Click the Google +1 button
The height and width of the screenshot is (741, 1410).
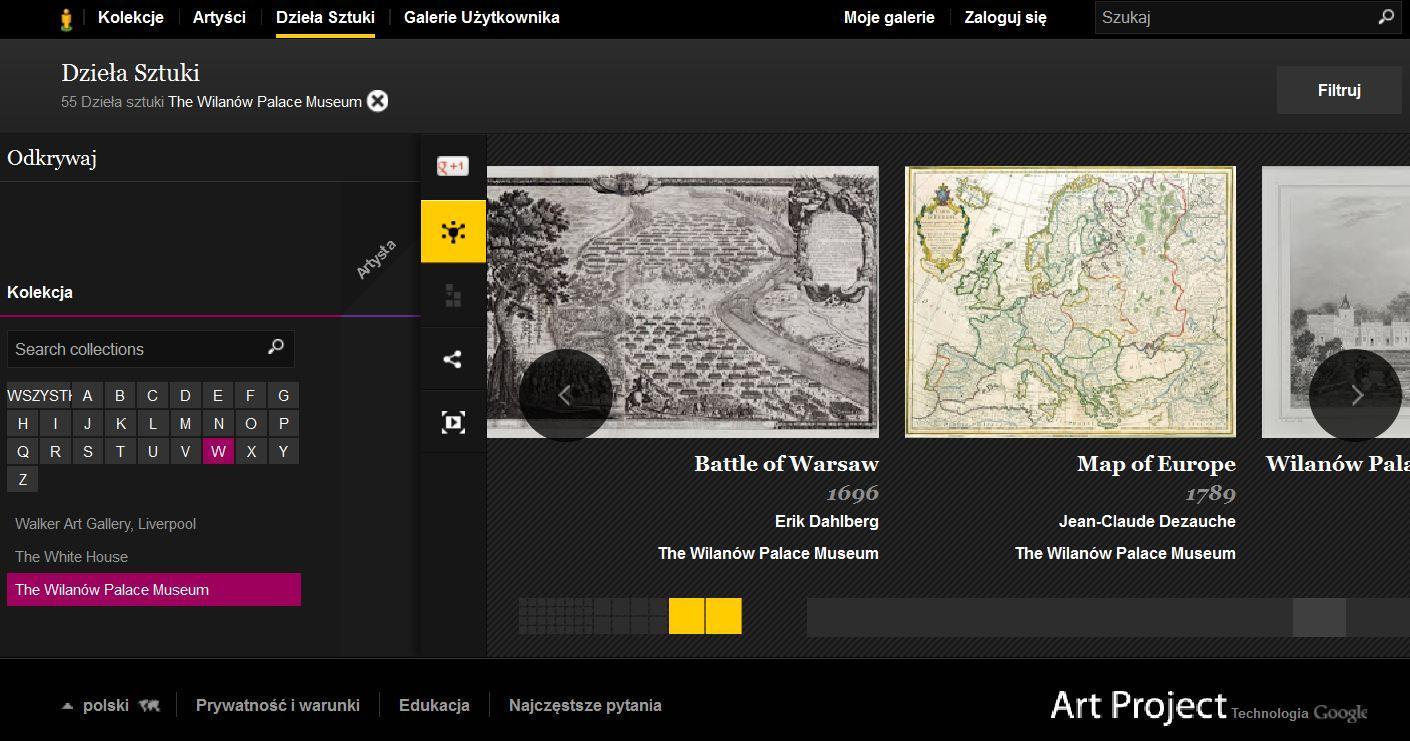(453, 166)
